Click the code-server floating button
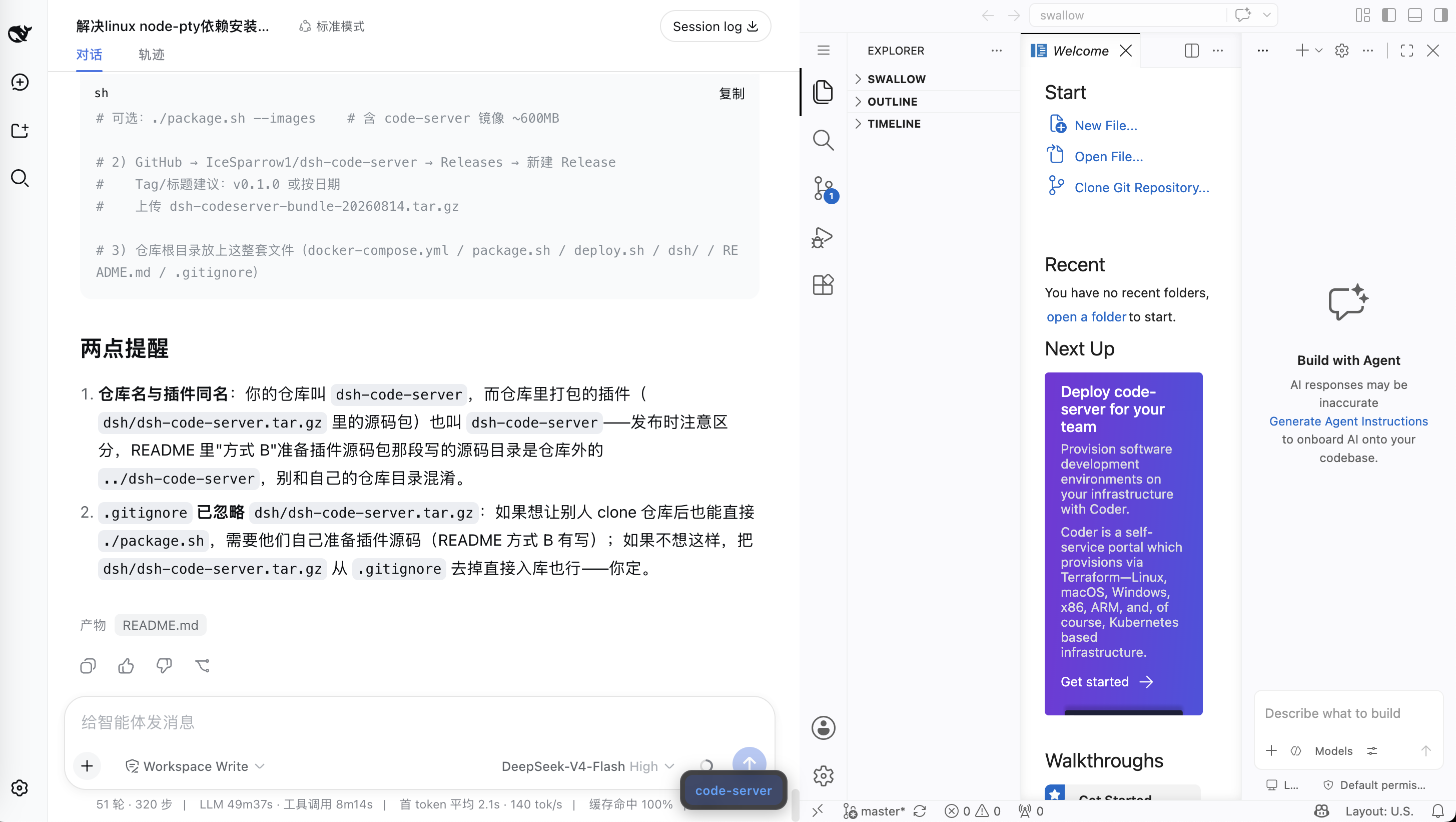The width and height of the screenshot is (1456, 822). (x=733, y=790)
